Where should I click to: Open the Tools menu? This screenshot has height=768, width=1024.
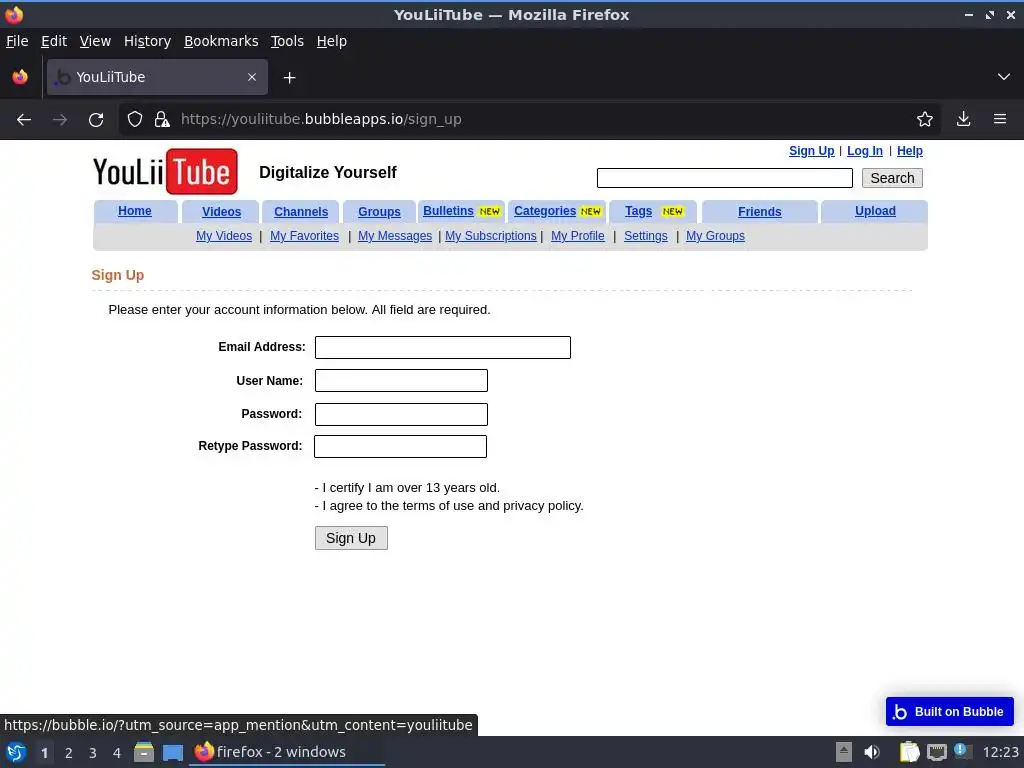(287, 41)
